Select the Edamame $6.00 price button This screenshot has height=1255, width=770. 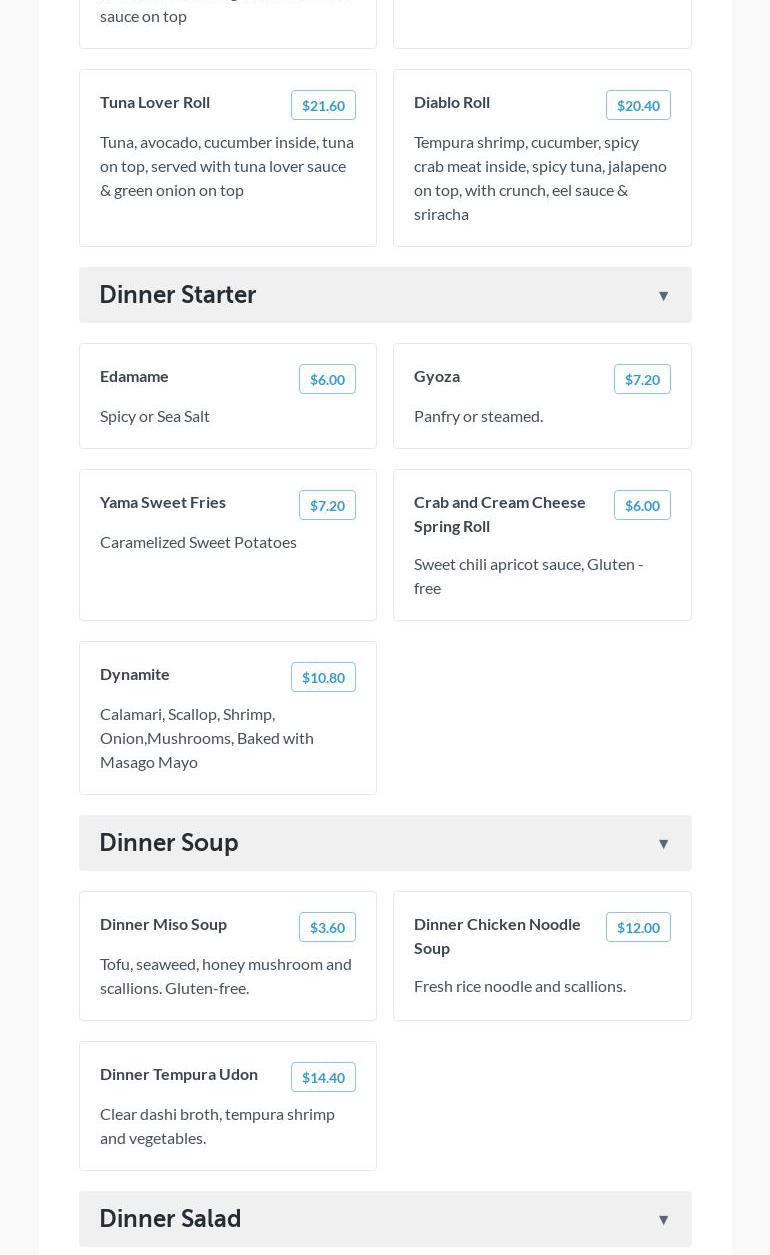(x=327, y=379)
